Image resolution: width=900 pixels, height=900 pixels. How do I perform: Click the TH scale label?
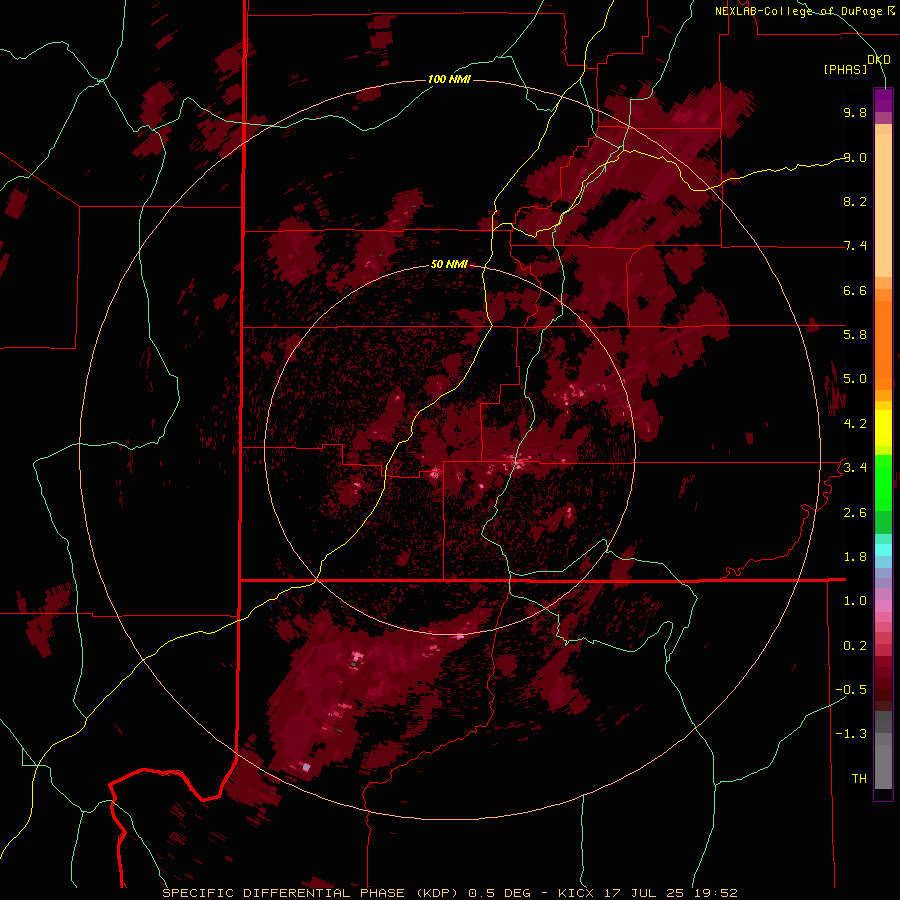[x=859, y=779]
